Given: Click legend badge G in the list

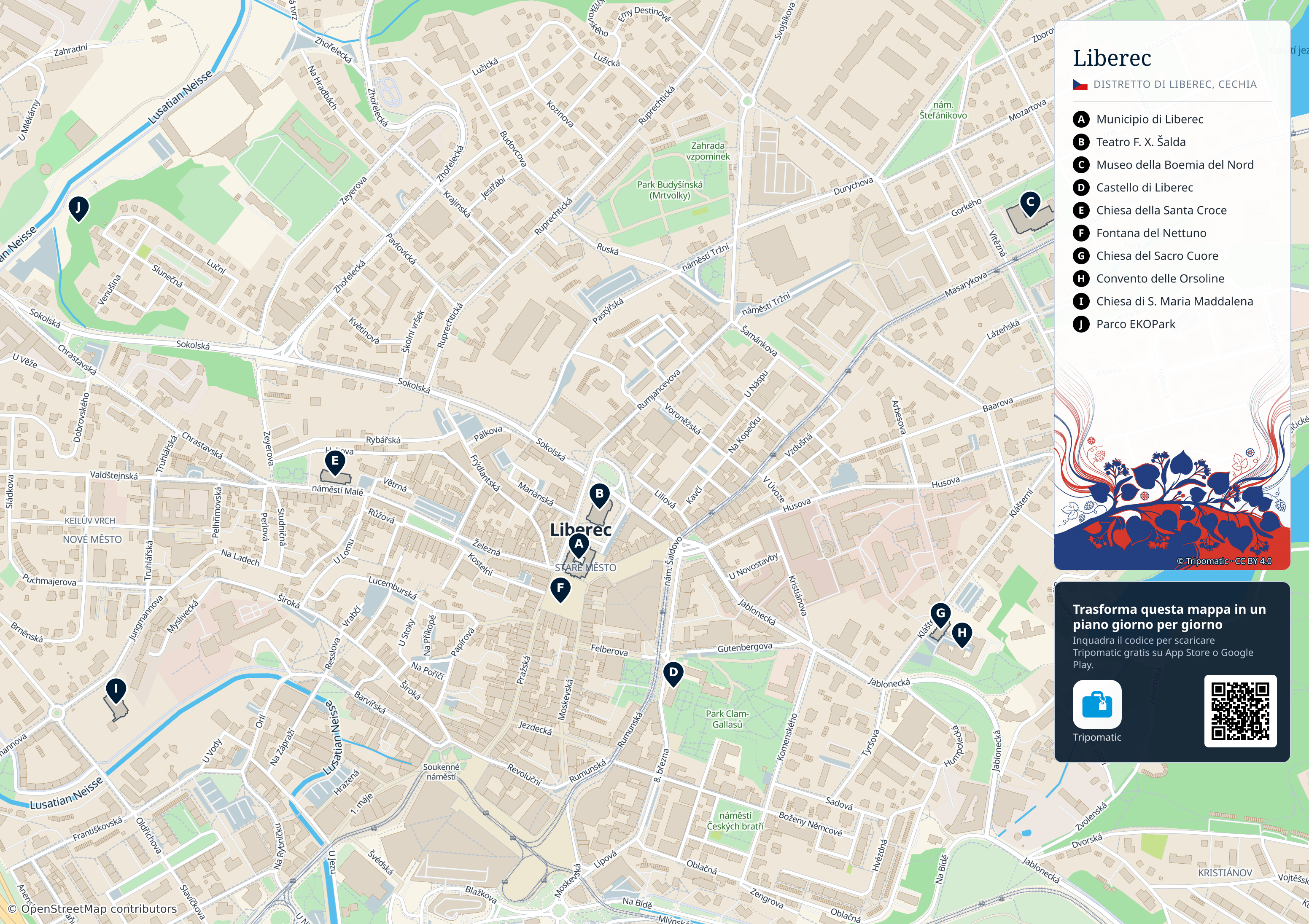Looking at the screenshot, I should coord(1081,256).
